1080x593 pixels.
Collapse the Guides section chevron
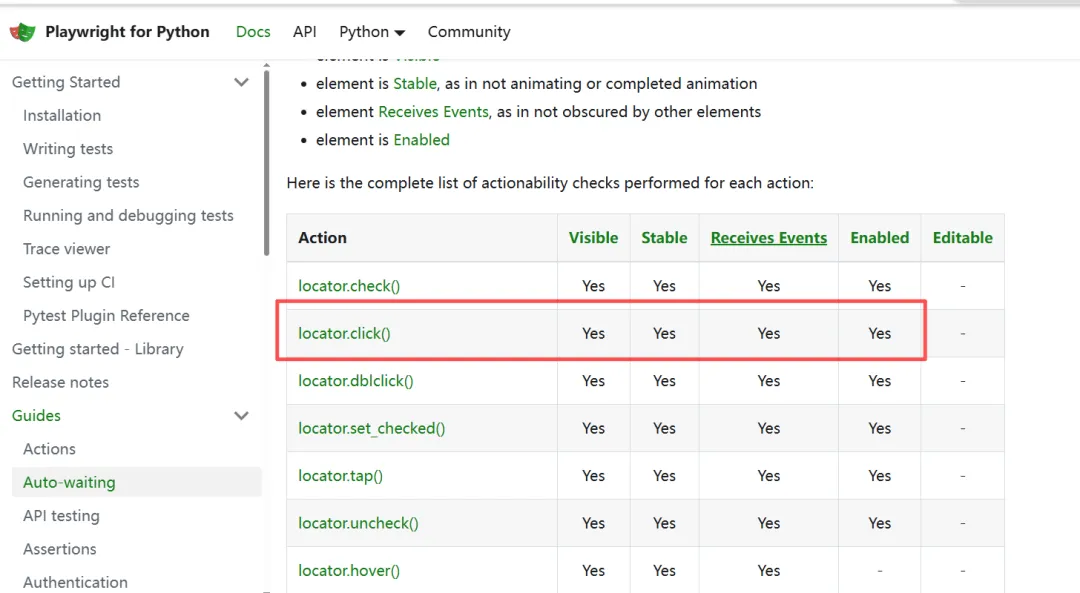tap(241, 415)
